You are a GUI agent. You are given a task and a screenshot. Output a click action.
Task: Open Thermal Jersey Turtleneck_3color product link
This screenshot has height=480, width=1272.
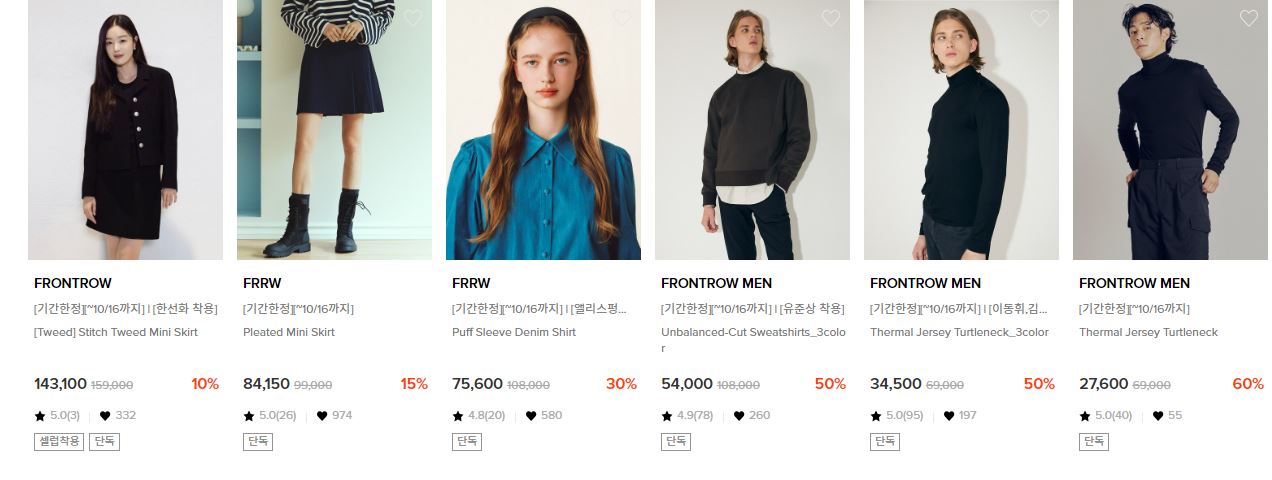tap(959, 332)
